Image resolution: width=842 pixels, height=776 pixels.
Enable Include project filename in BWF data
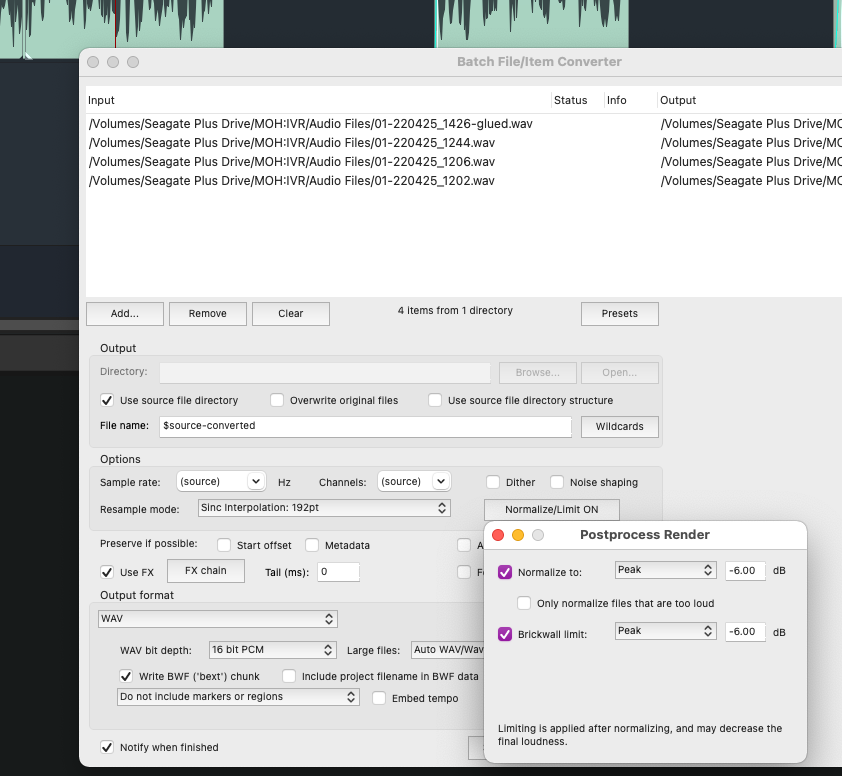289,676
